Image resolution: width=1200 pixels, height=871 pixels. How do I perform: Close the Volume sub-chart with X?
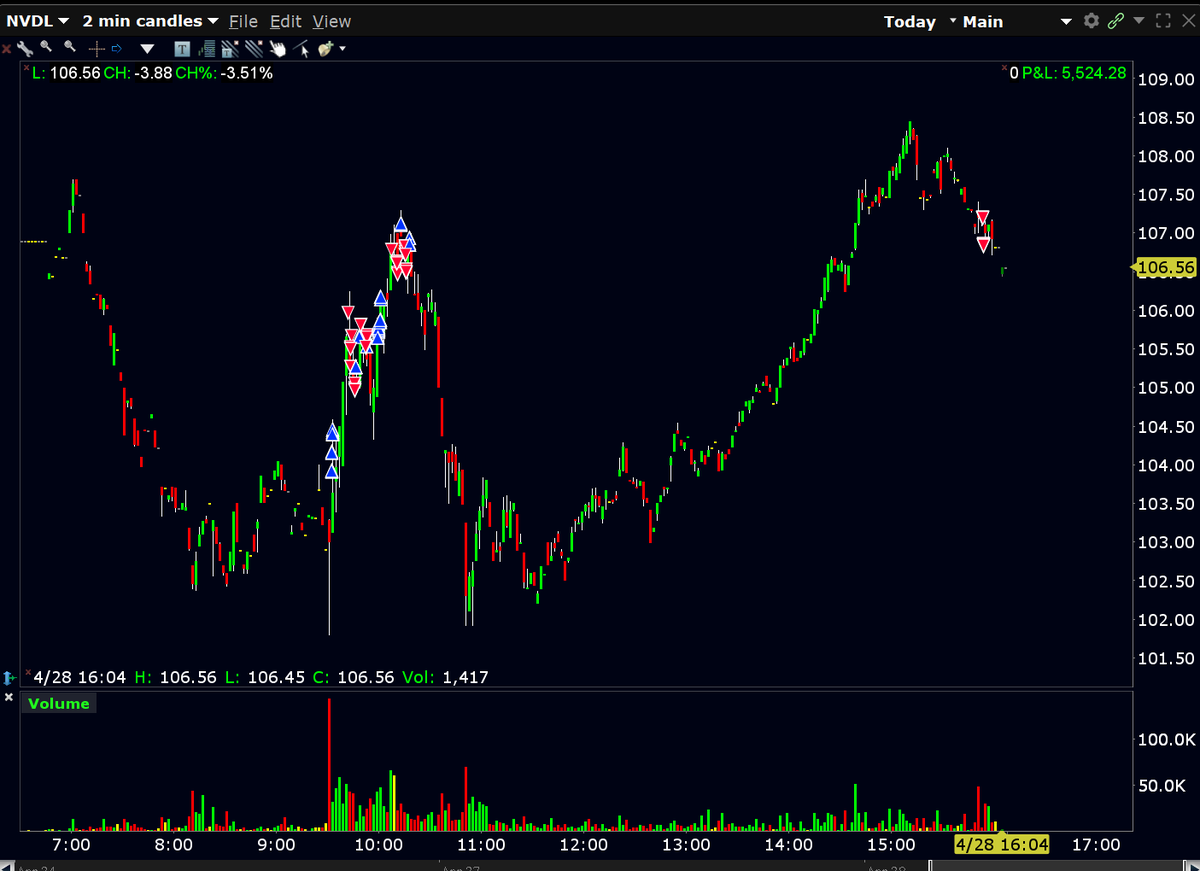(x=9, y=697)
